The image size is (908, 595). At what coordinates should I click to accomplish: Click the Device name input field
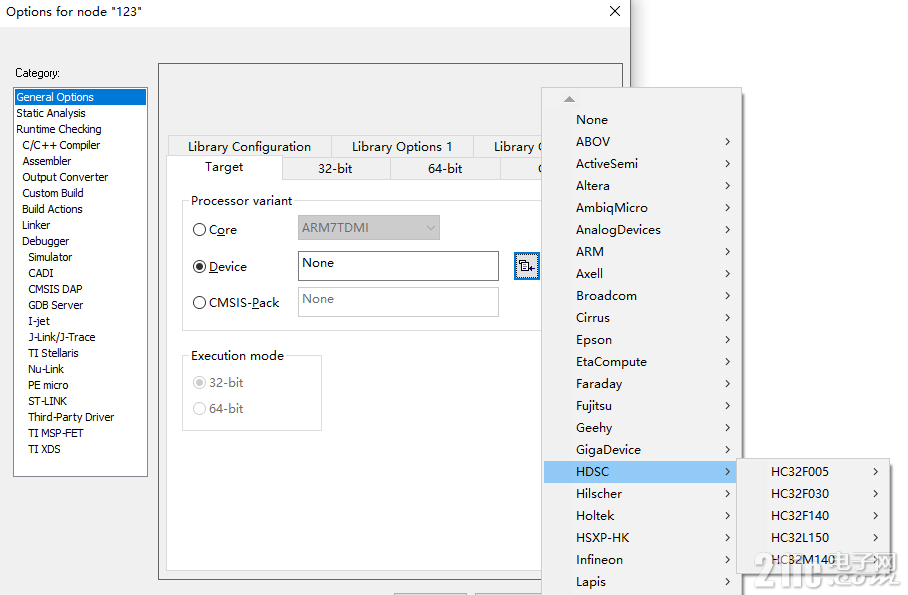(398, 266)
